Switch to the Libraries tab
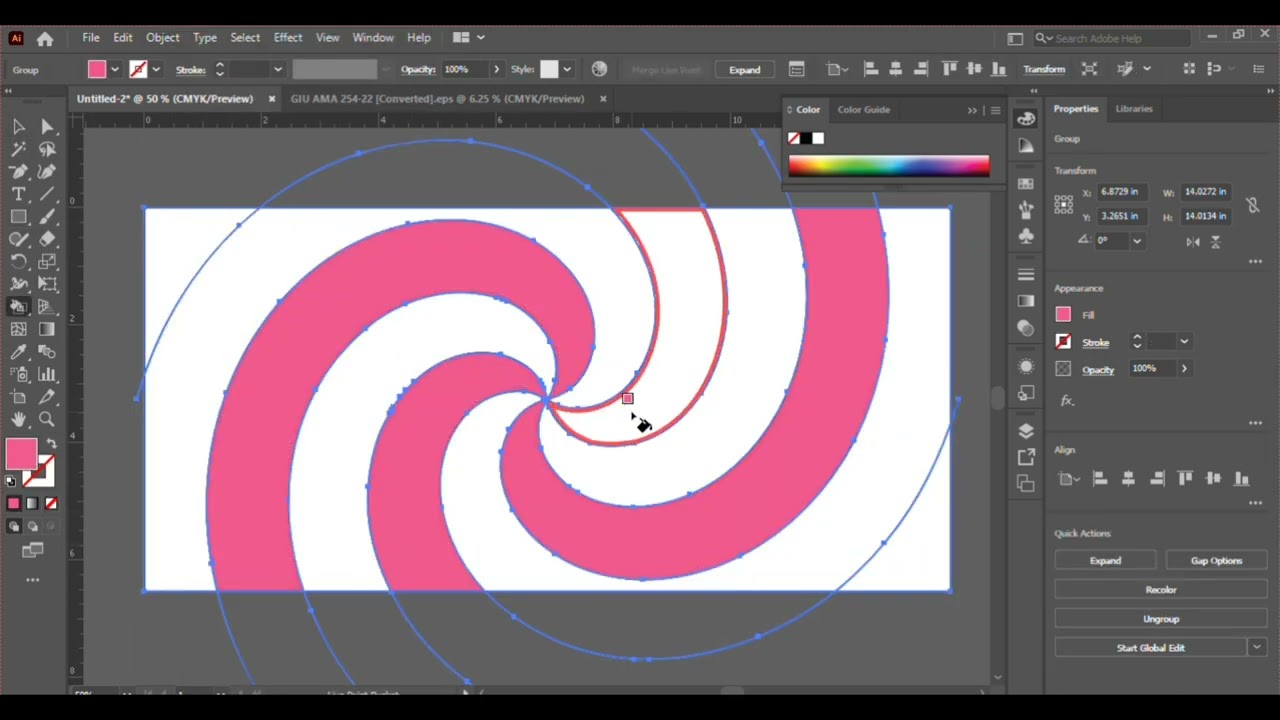 pos(1134,109)
